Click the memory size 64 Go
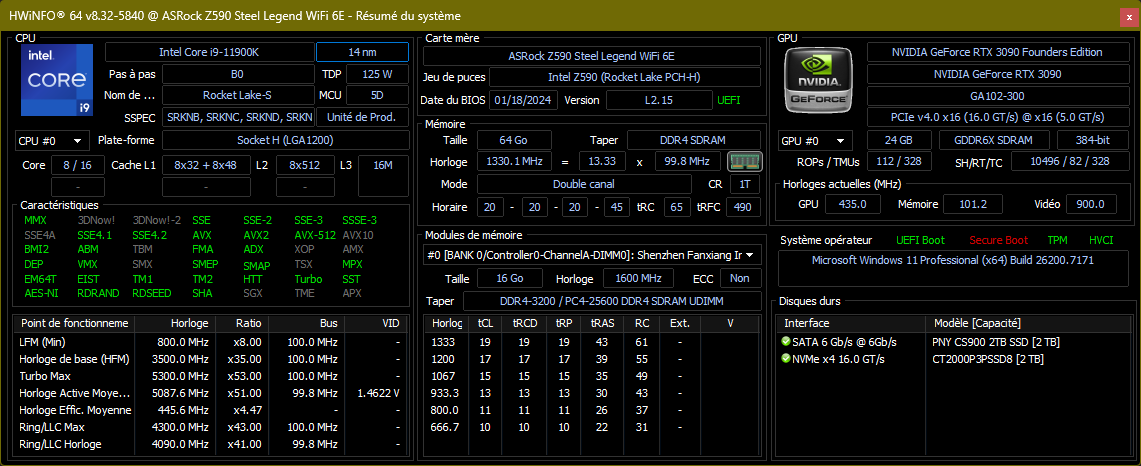Screen dimensions: 1141x466 pos(514,140)
